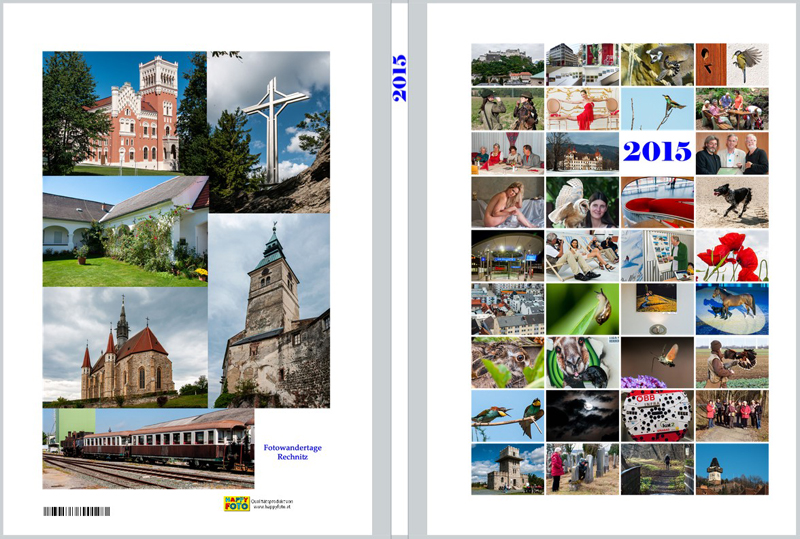Viewport: 800px width, 539px height.
Task: Click the woman in red dress thumbnail
Action: pos(582,109)
